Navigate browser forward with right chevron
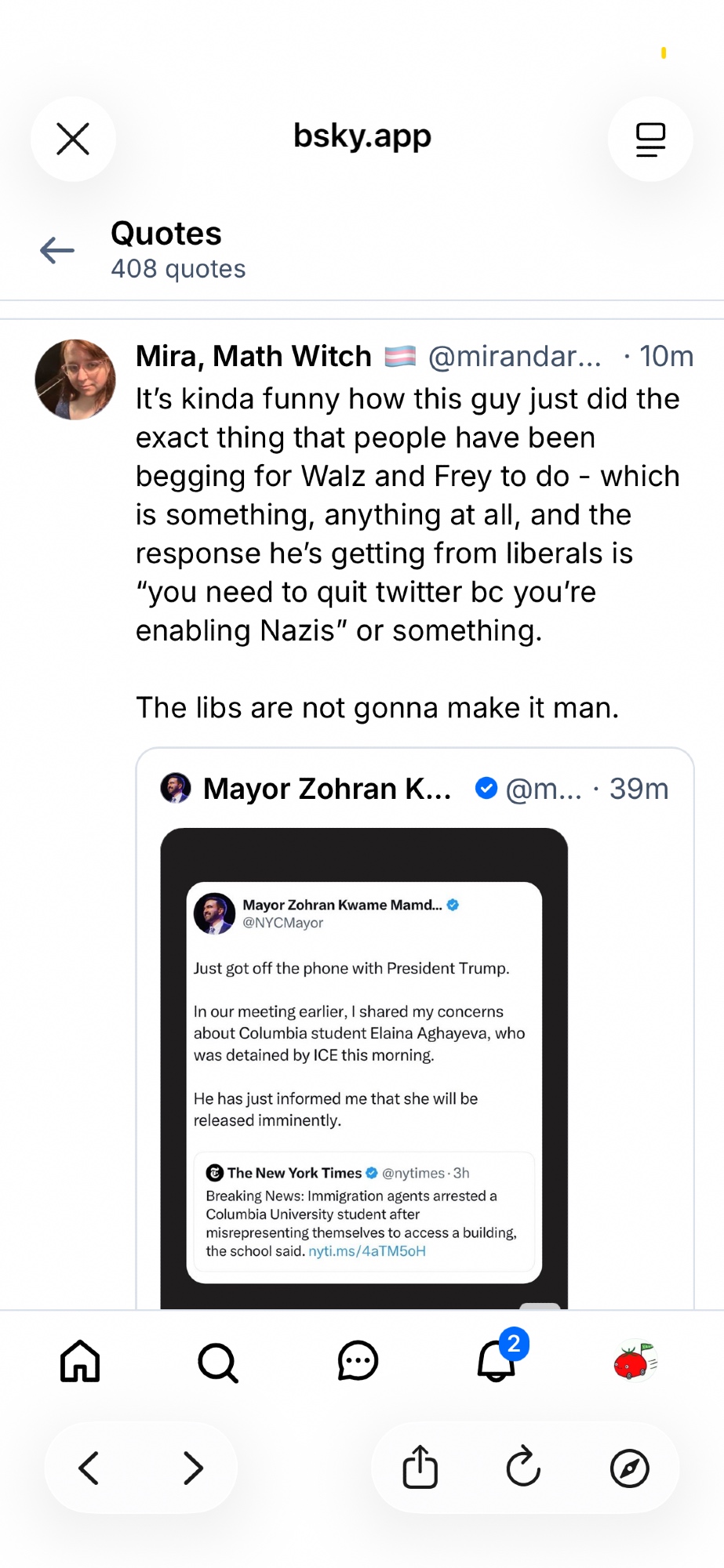Image resolution: width=724 pixels, height=1568 pixels. tap(193, 1468)
